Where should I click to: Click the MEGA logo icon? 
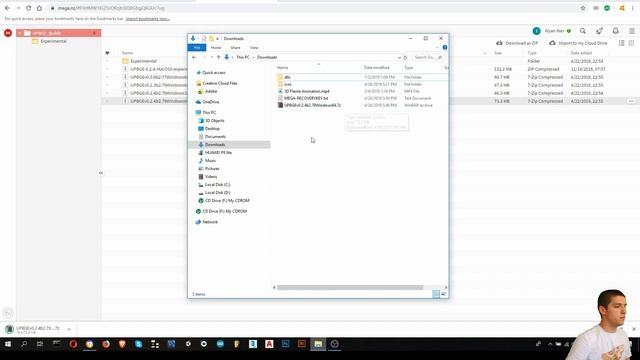click(8, 33)
